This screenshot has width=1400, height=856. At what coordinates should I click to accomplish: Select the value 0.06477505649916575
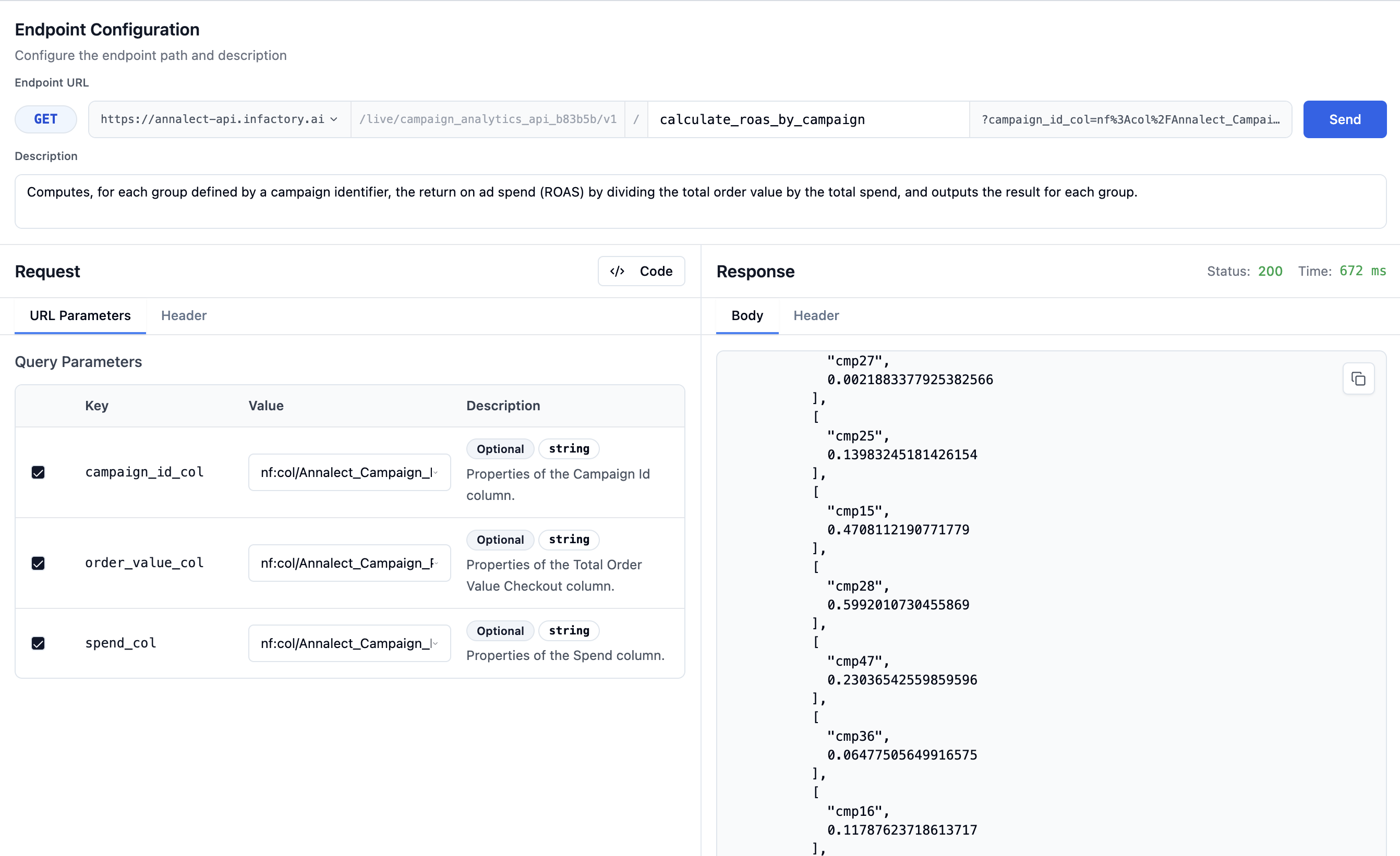[x=902, y=754]
